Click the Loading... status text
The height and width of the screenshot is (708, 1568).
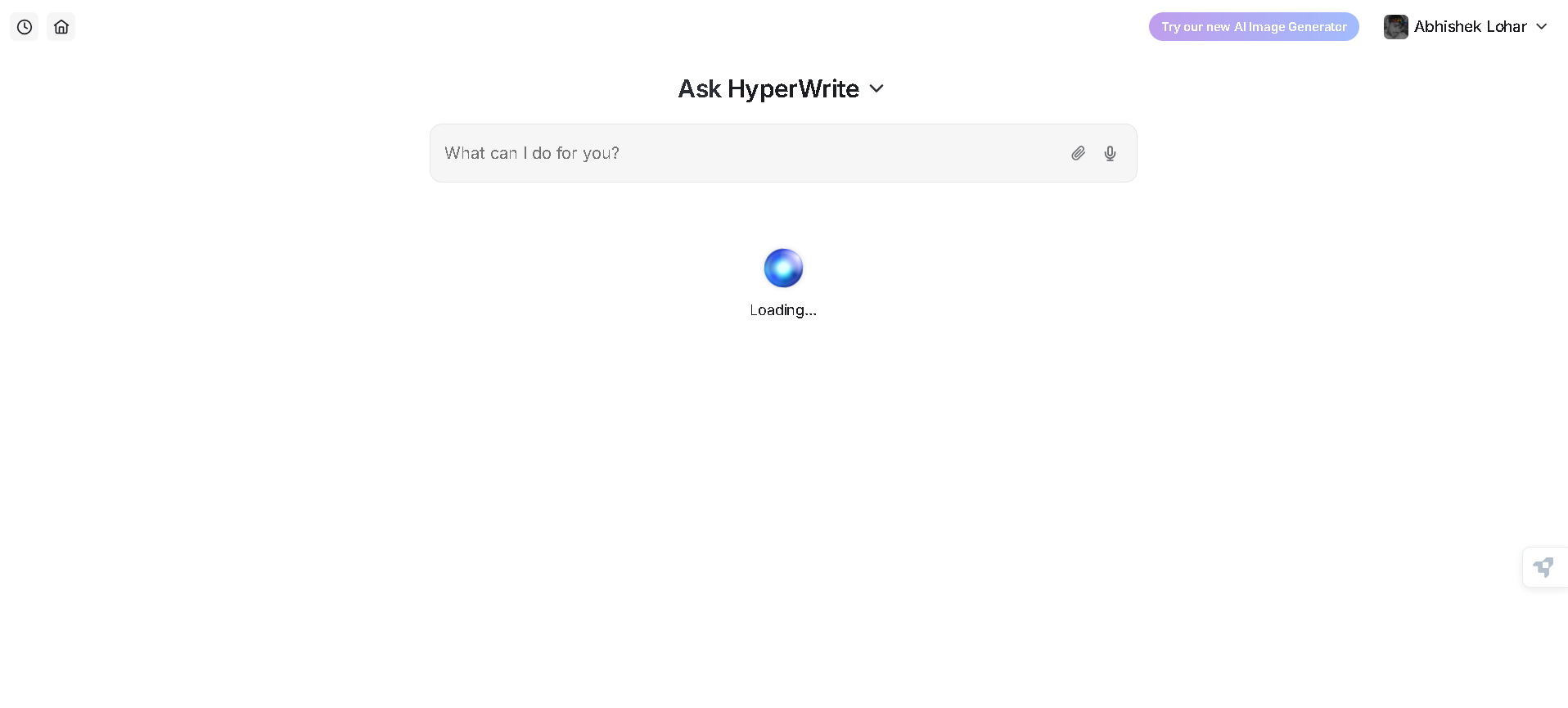tap(783, 310)
